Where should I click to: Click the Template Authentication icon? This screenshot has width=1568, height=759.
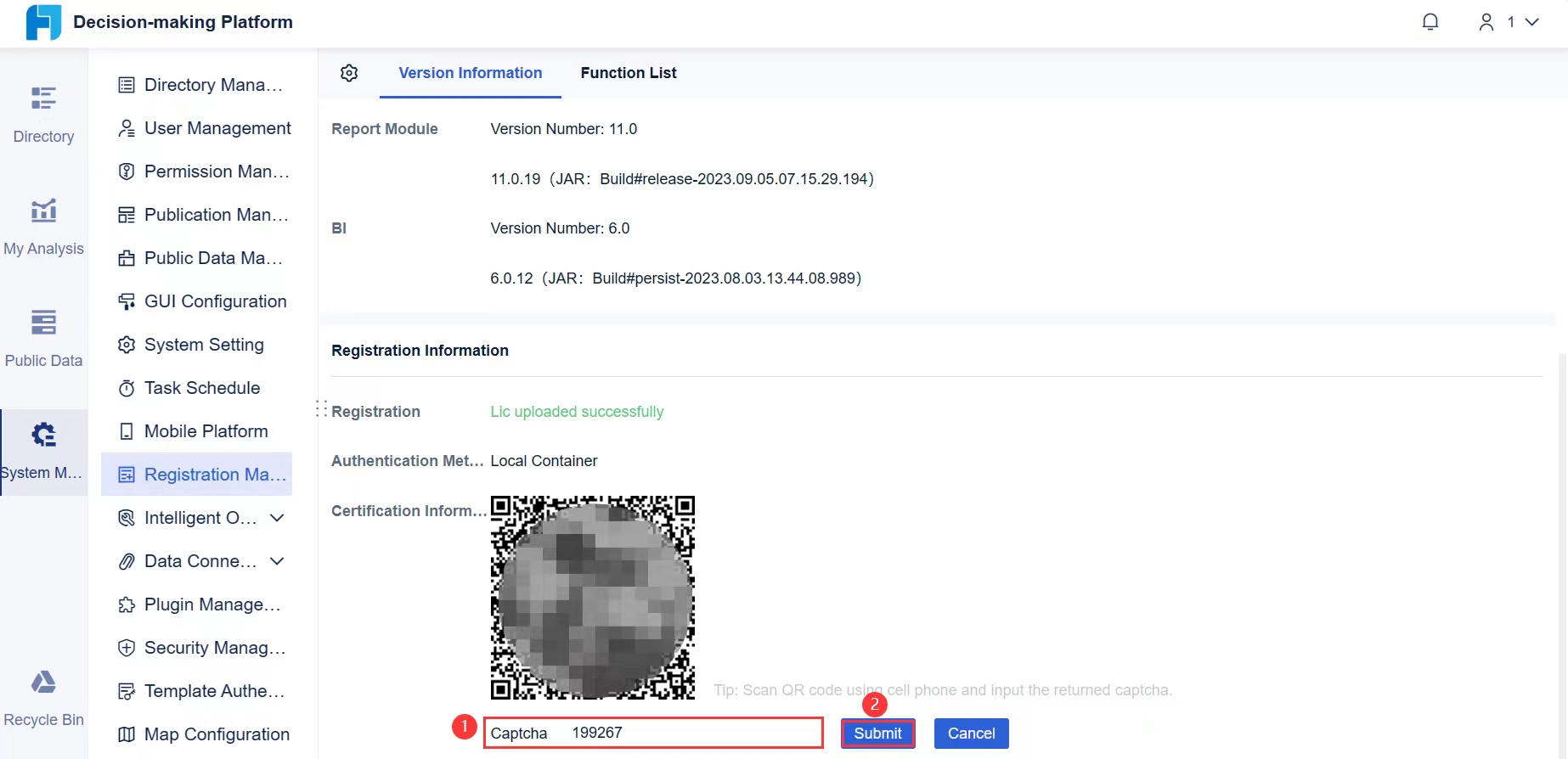(x=127, y=691)
